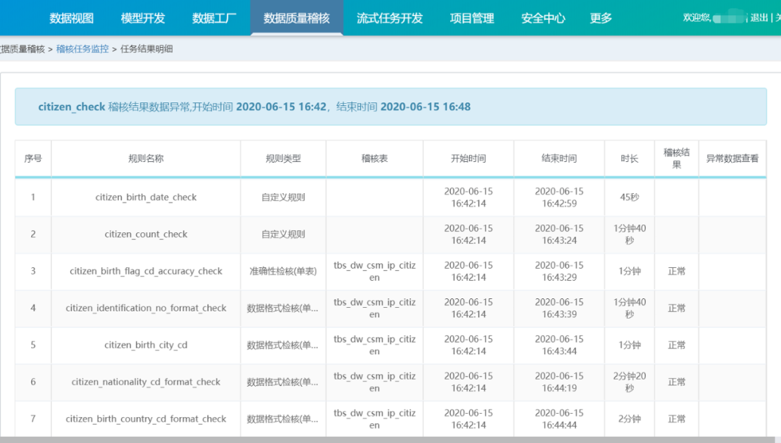
Task: Go to 流式任务开发 tab
Action: click(x=390, y=18)
